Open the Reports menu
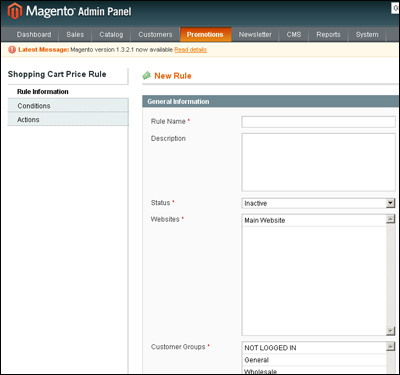 pyautogui.click(x=328, y=35)
